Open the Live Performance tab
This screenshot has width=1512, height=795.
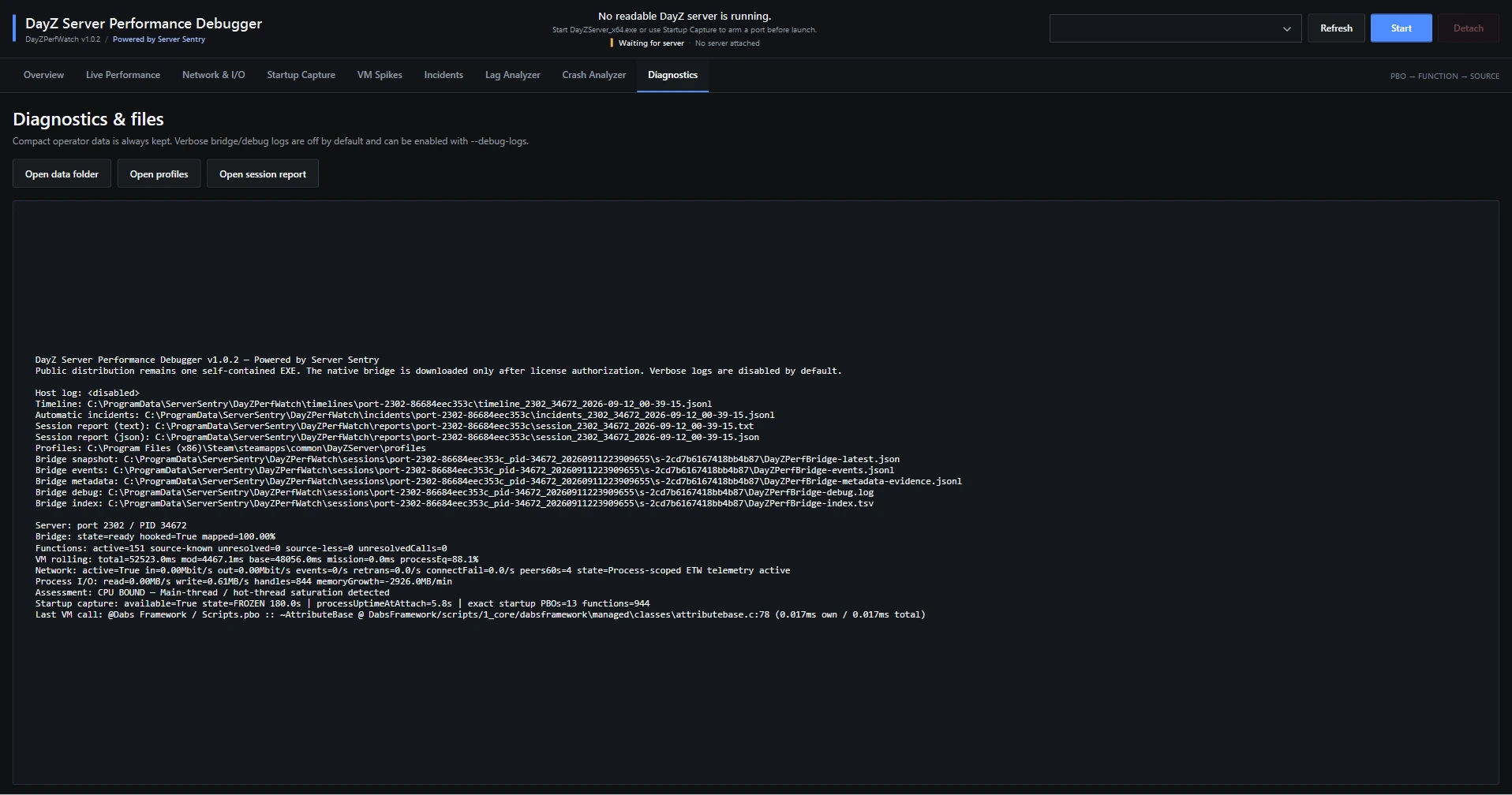[x=123, y=75]
